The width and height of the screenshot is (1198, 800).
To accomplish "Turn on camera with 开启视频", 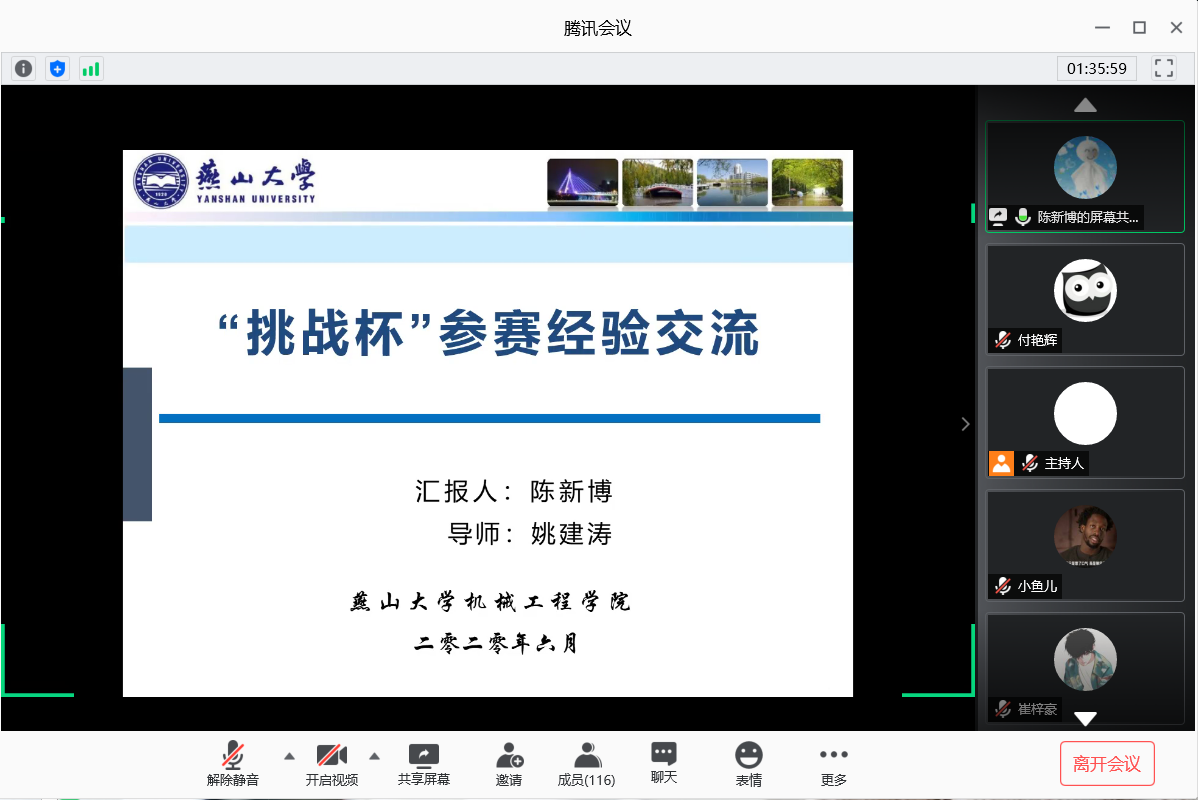I will coord(332,764).
